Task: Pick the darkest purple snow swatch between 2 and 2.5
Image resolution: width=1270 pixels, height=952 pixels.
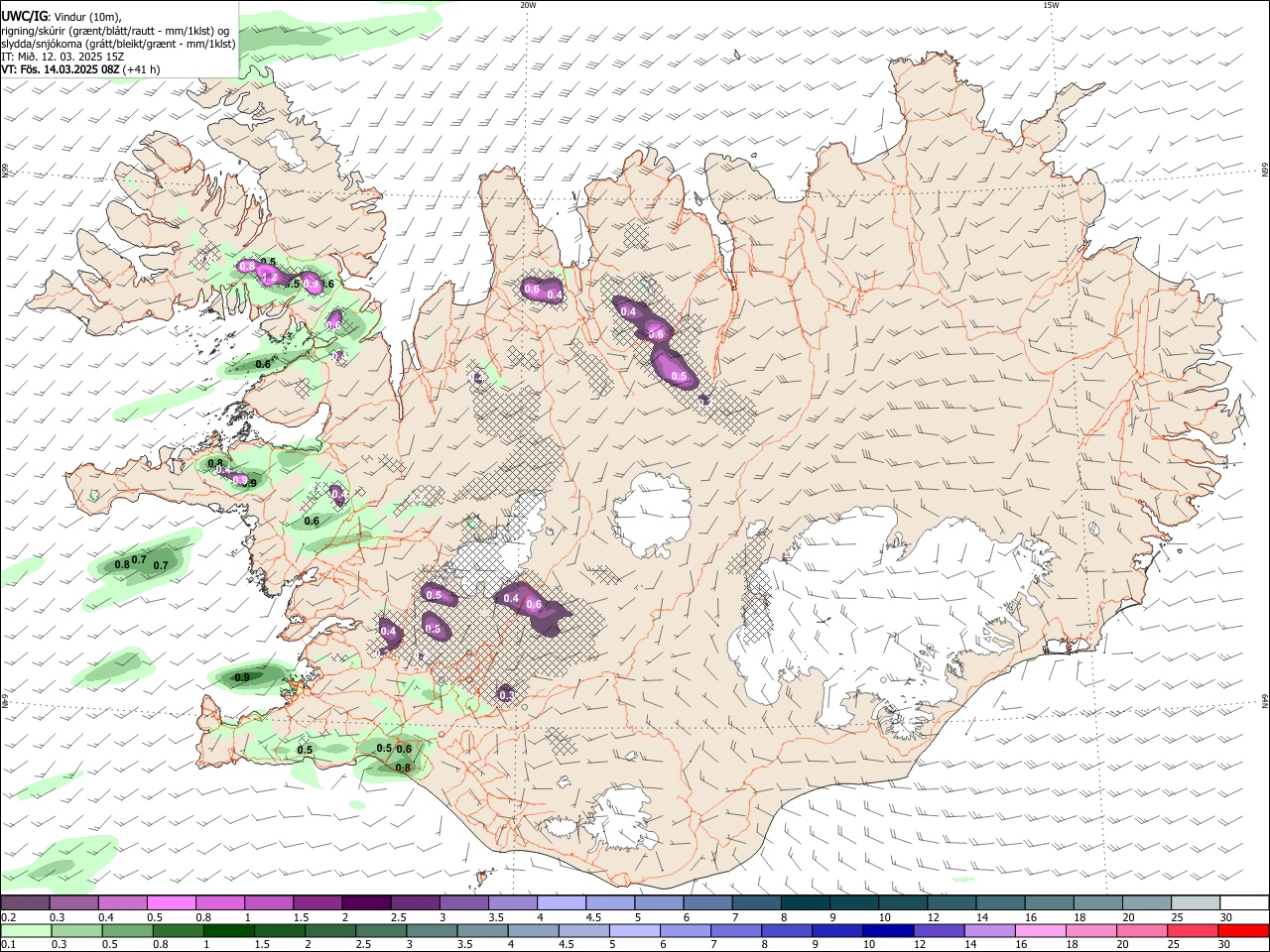Action: point(365,902)
